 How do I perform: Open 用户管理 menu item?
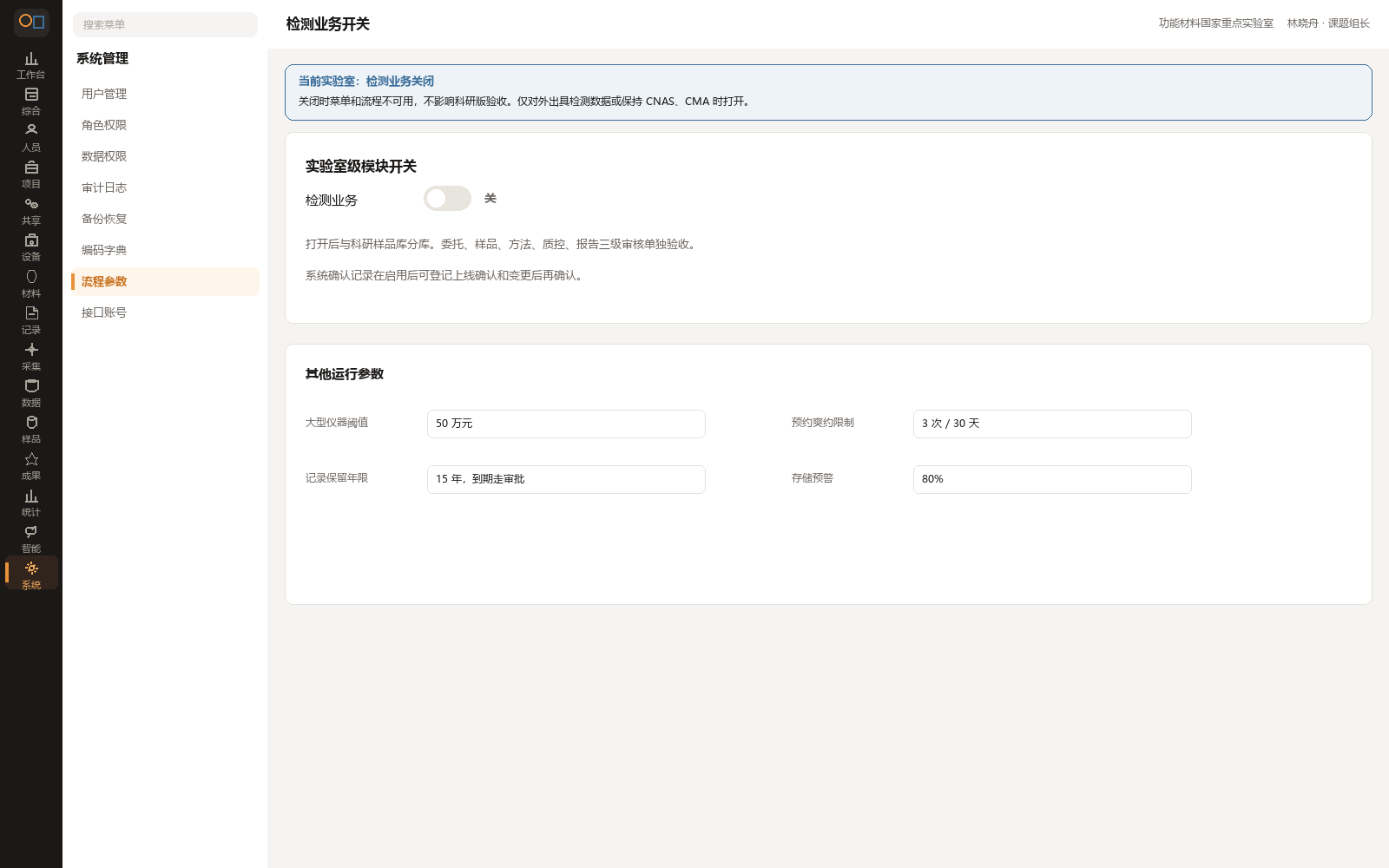click(x=165, y=94)
